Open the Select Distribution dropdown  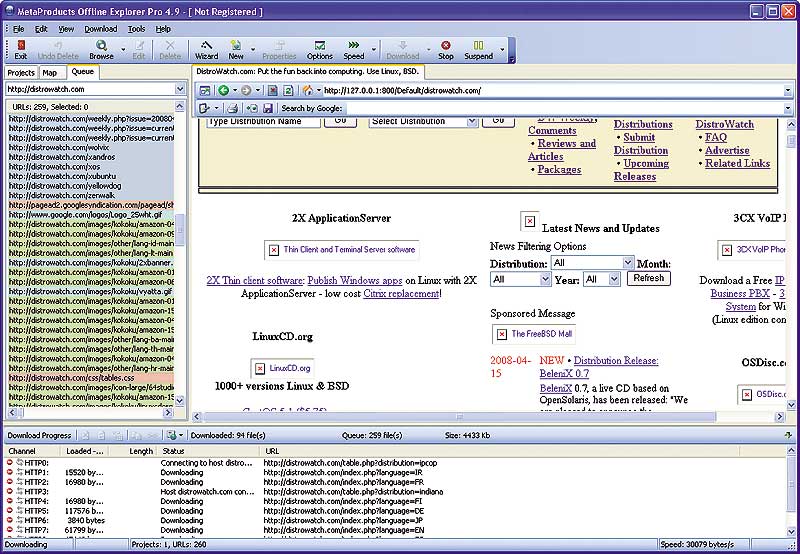point(472,121)
